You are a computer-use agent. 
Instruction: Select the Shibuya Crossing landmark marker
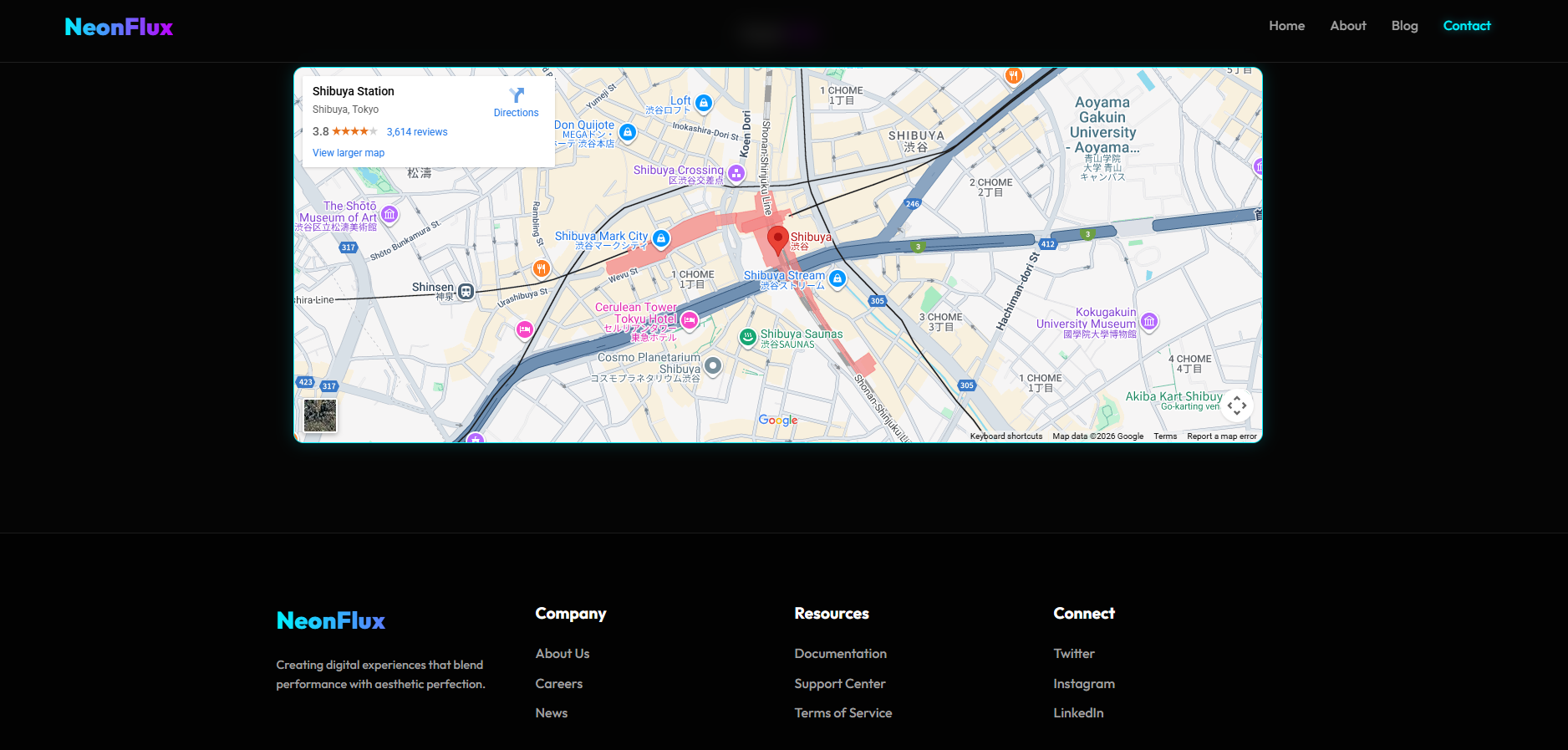pos(736,173)
